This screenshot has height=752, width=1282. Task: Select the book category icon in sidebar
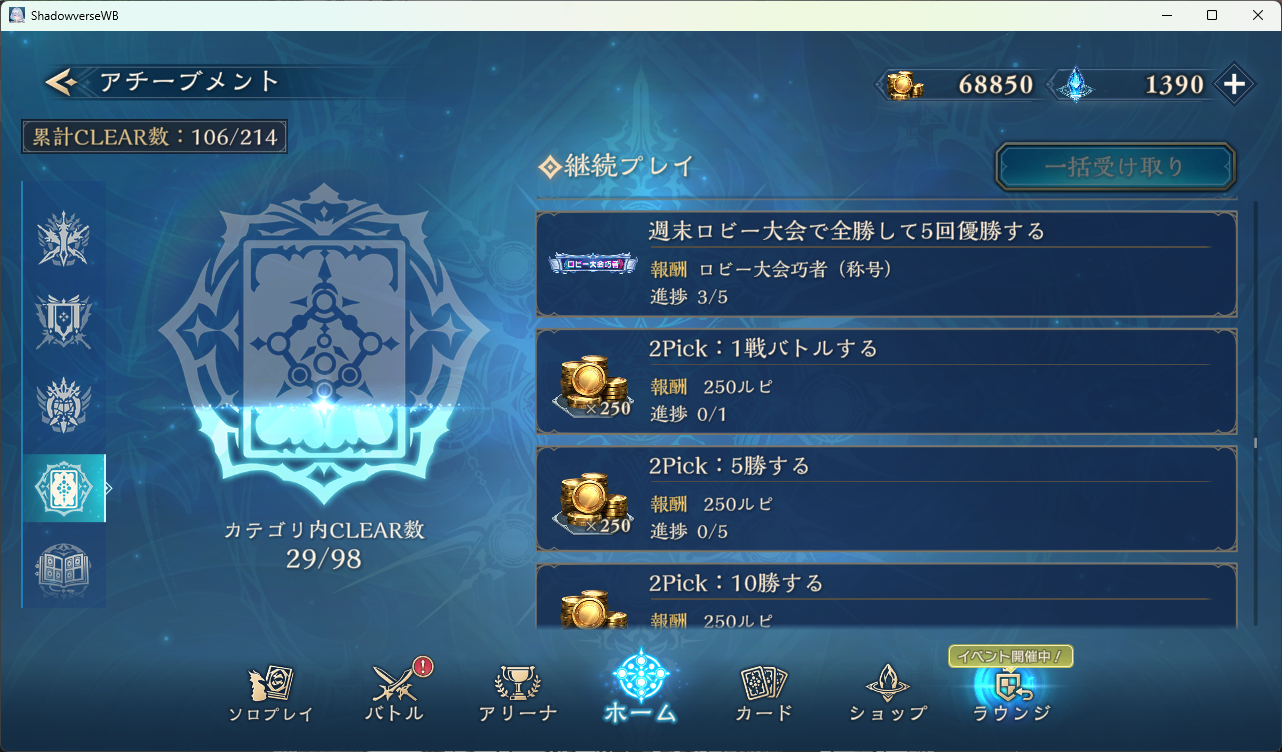[x=64, y=569]
